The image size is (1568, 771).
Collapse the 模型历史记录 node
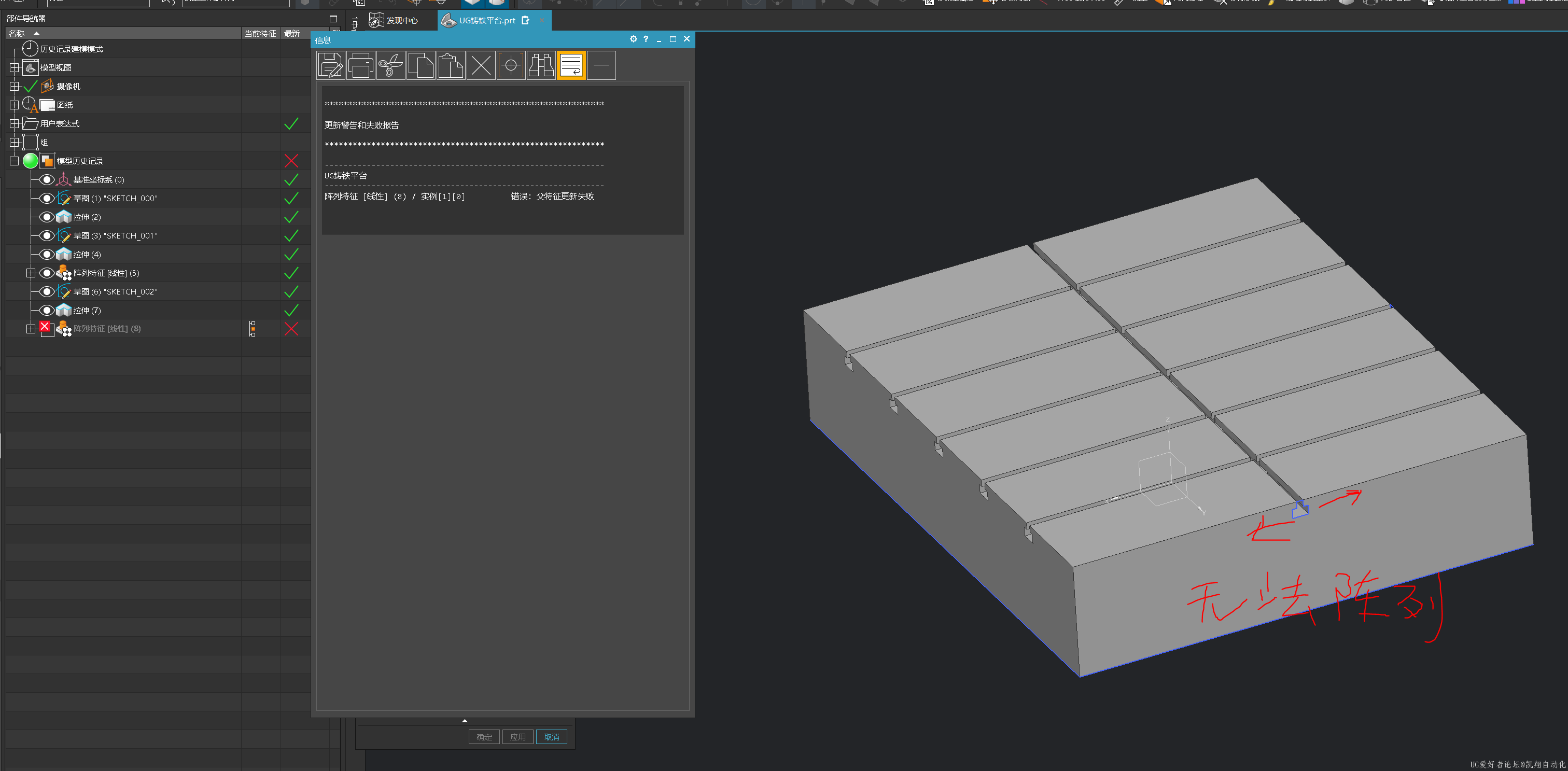[x=15, y=161]
